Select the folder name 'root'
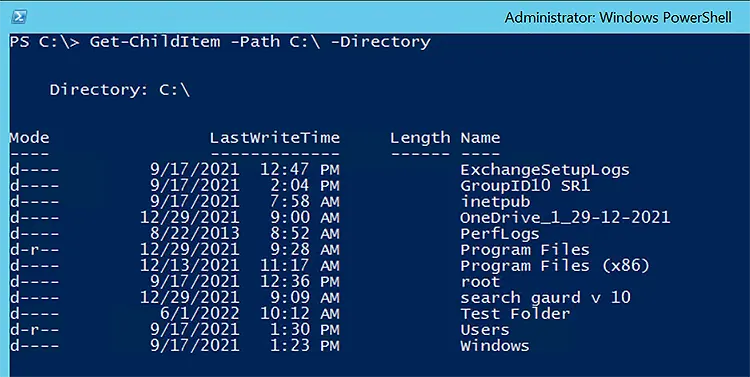The image size is (750, 377). point(480,282)
